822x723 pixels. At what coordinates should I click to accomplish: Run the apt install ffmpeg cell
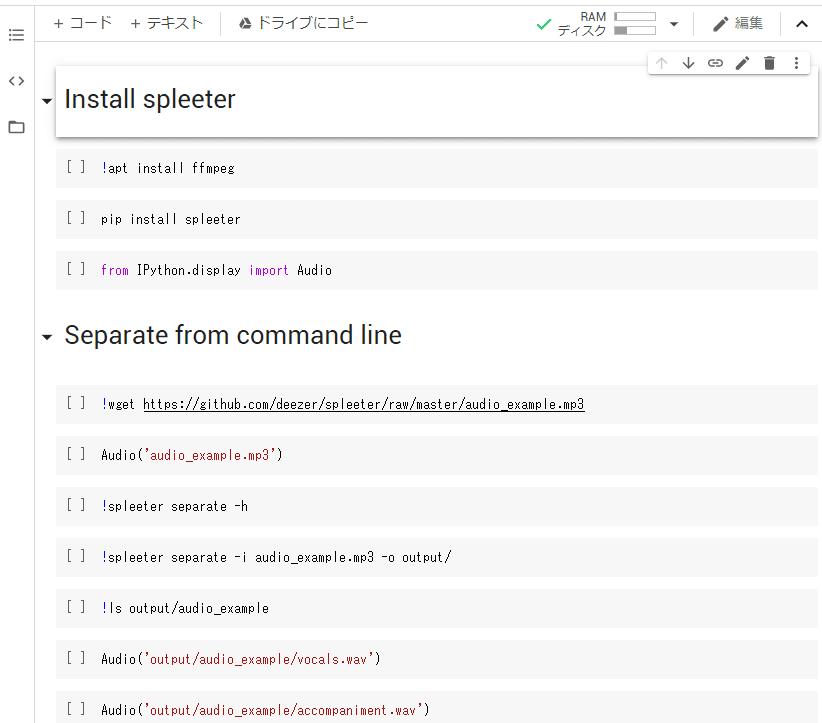click(76, 168)
